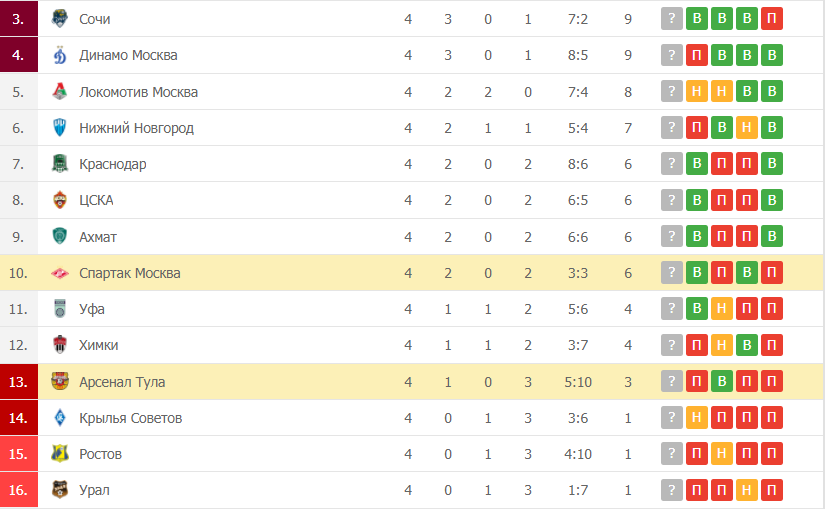This screenshot has height=509, width=825.
Task: Click first orange Н result for Локомотив Москва
Action: click(697, 92)
